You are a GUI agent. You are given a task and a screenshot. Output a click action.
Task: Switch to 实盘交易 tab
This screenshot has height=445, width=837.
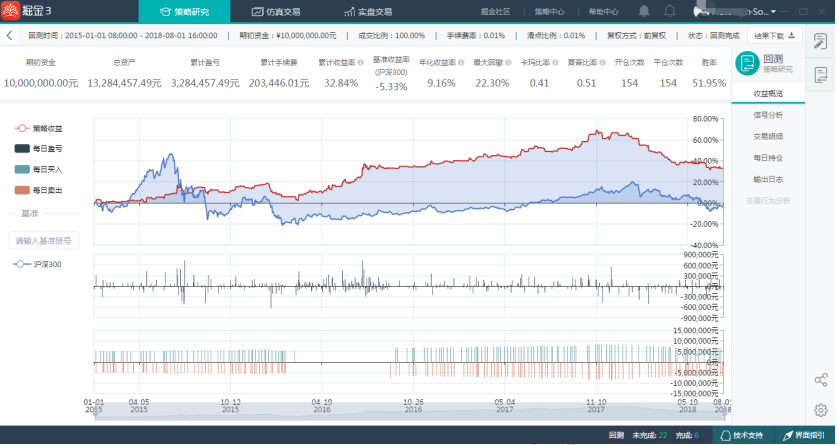[368, 11]
